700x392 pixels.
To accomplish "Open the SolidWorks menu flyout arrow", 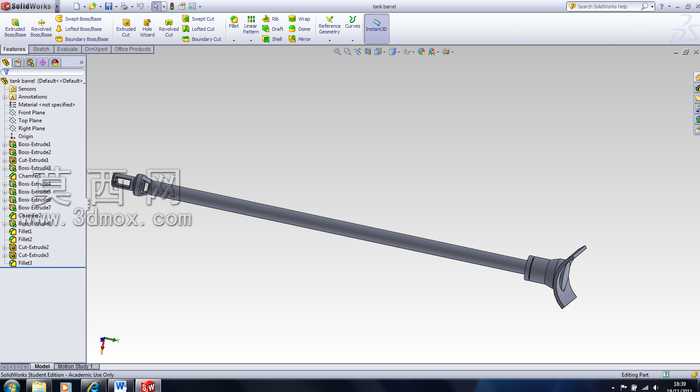I will point(57,6).
